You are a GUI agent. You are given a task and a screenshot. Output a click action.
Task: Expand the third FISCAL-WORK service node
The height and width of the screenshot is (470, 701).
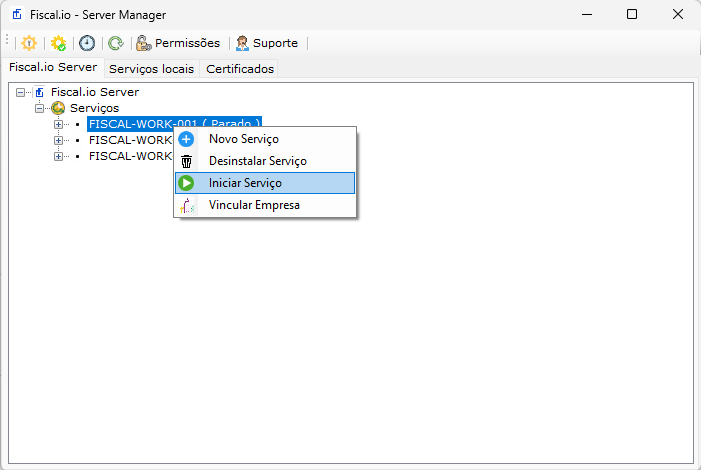click(58, 157)
